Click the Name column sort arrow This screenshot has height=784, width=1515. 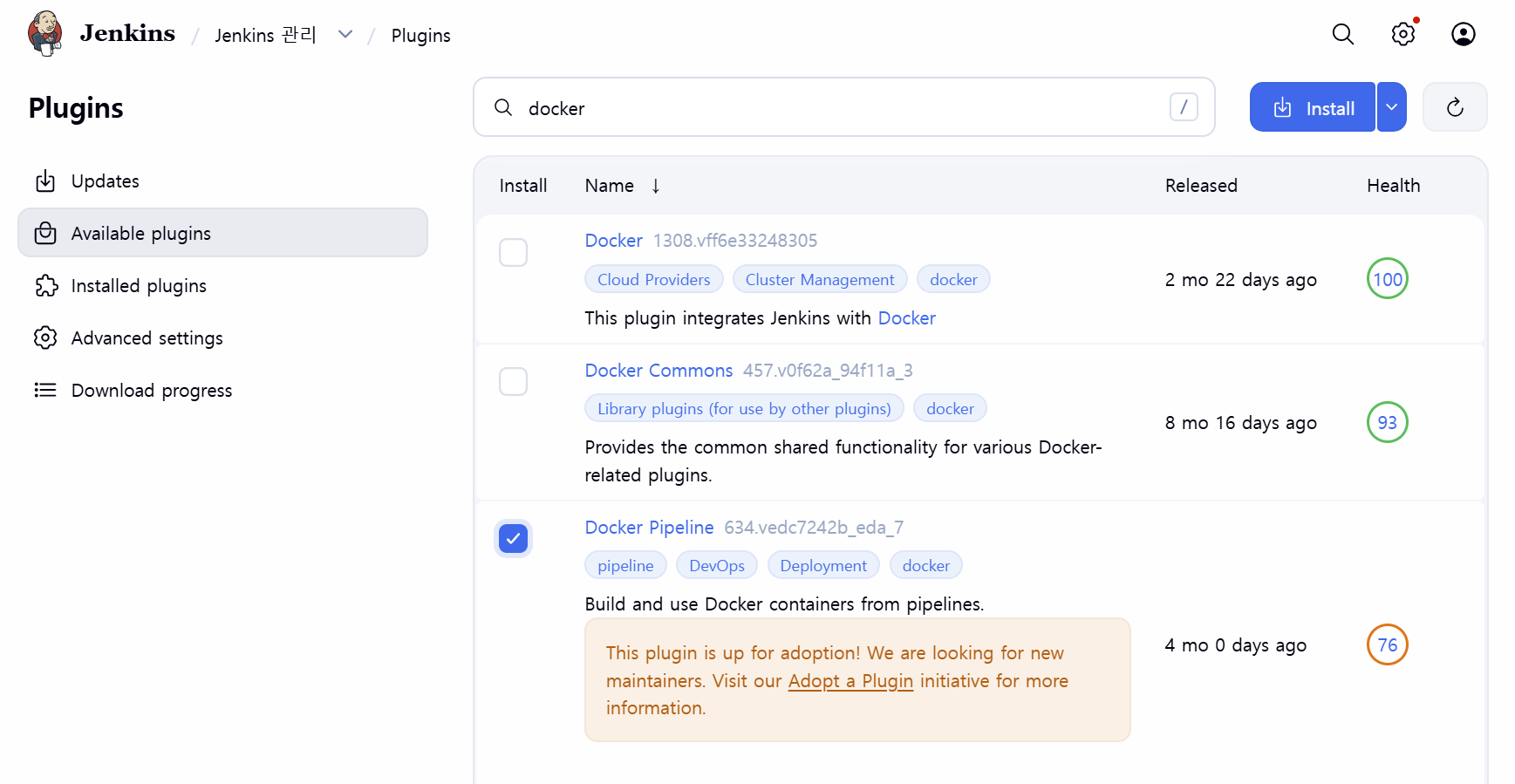pos(656,186)
